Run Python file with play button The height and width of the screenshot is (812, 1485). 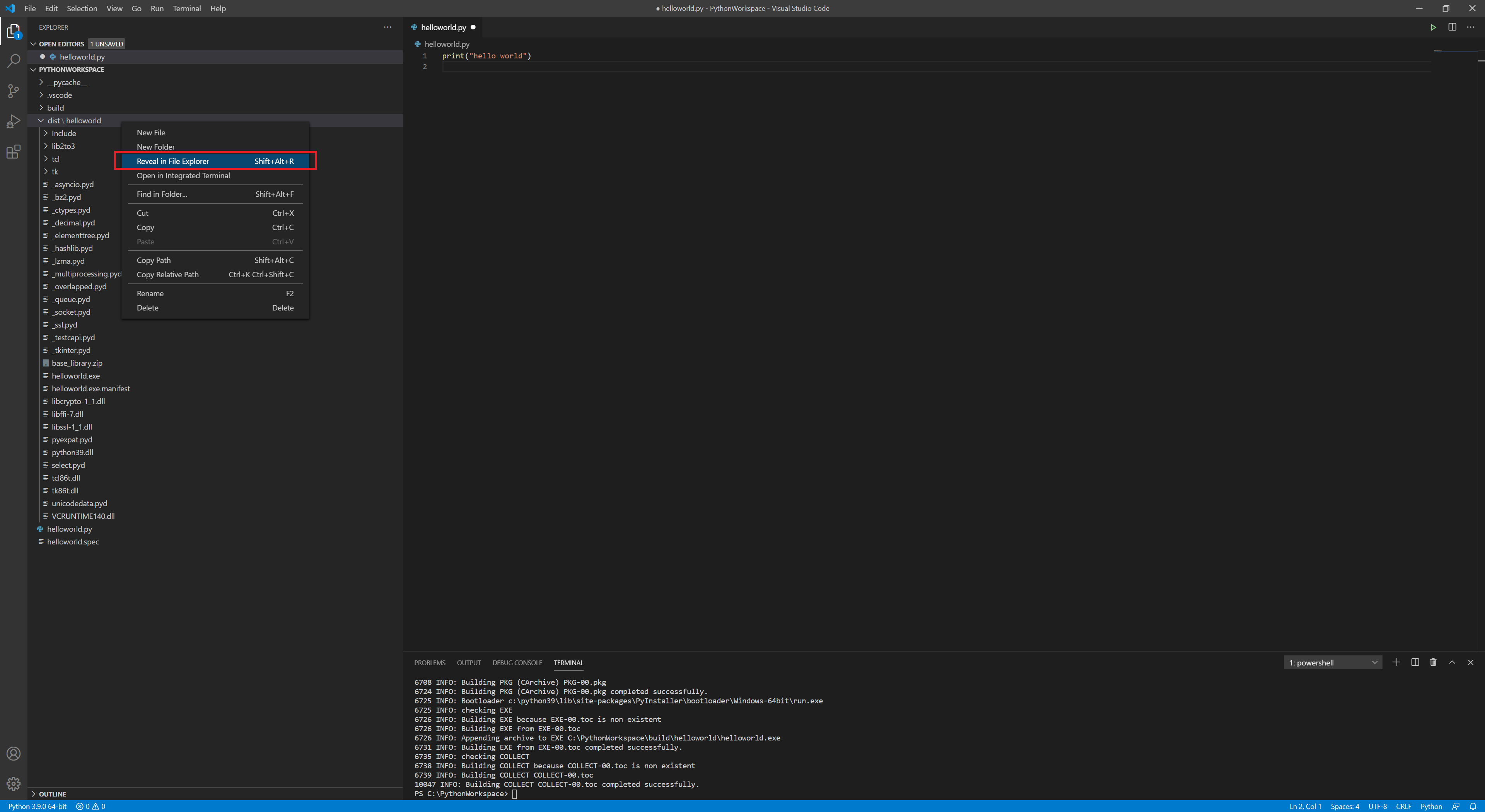1433,27
